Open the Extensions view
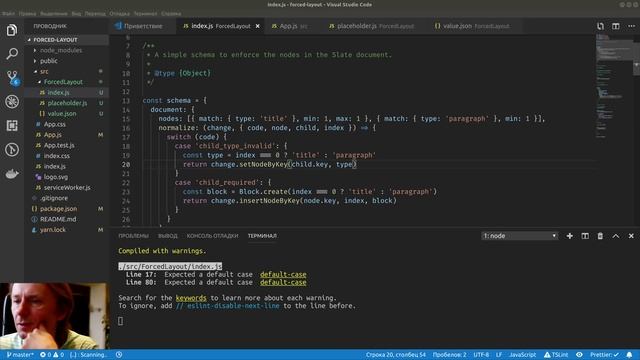This screenshot has width=640, height=360. [x=12, y=125]
